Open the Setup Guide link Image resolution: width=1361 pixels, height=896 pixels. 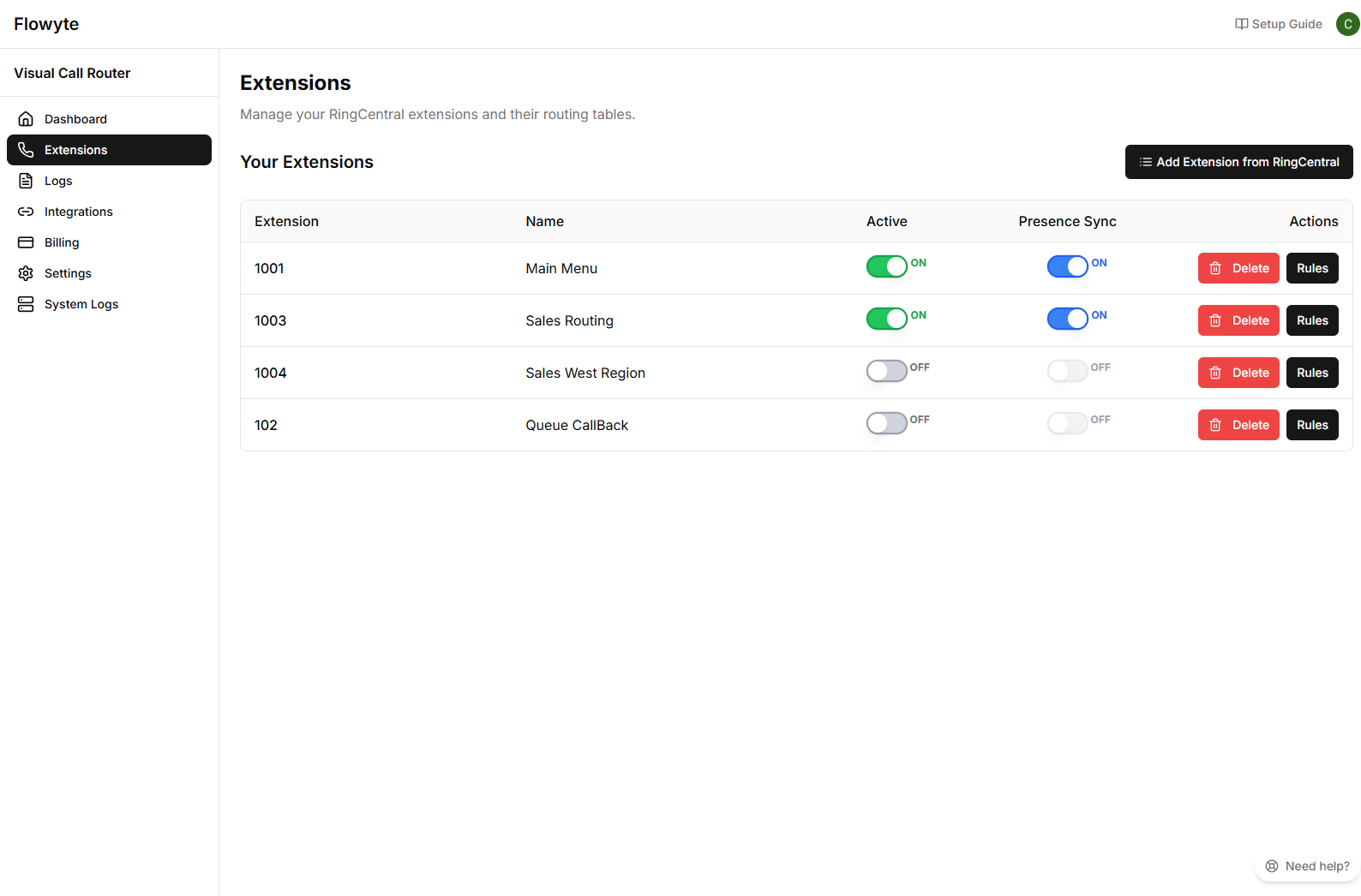(1278, 24)
